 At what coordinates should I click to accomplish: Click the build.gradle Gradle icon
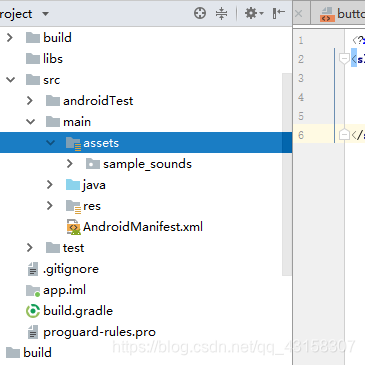[x=33, y=311]
